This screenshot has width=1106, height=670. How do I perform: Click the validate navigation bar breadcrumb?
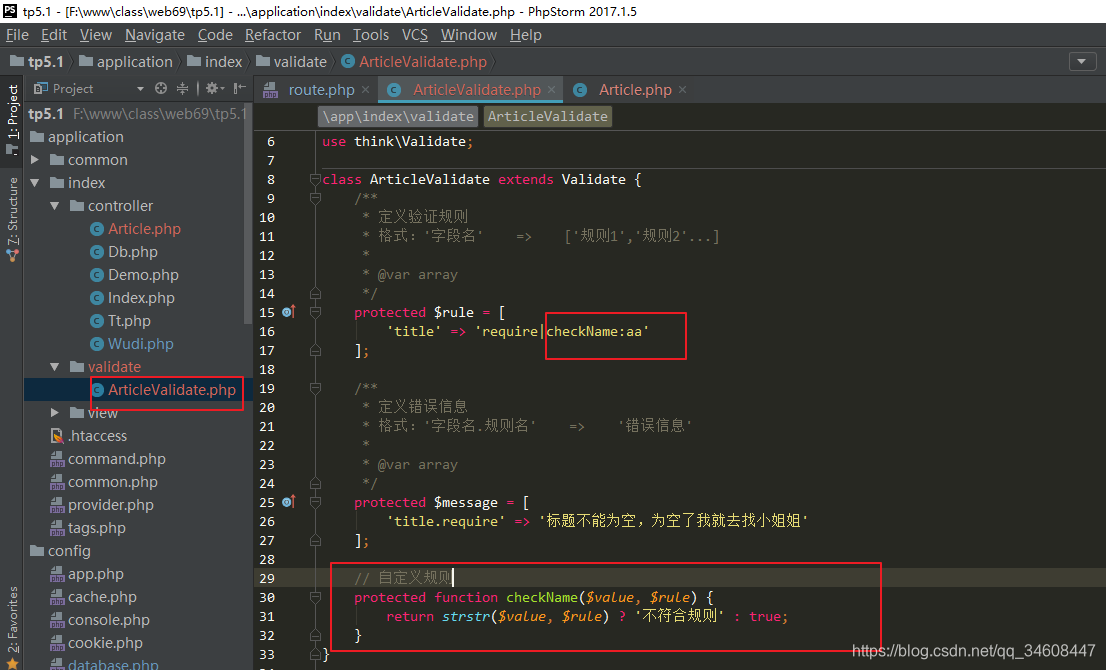click(x=292, y=62)
